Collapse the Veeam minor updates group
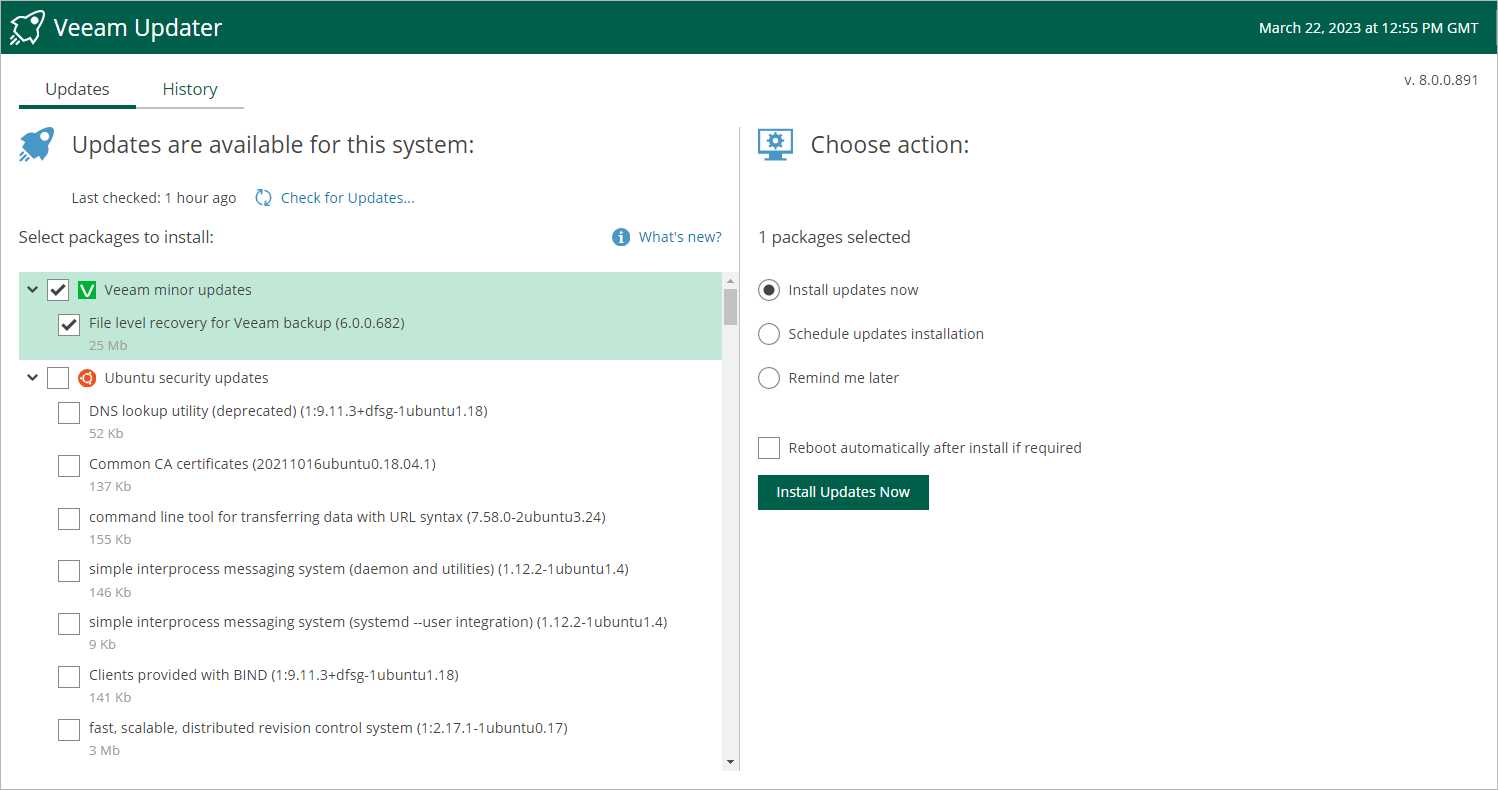 pos(32,290)
